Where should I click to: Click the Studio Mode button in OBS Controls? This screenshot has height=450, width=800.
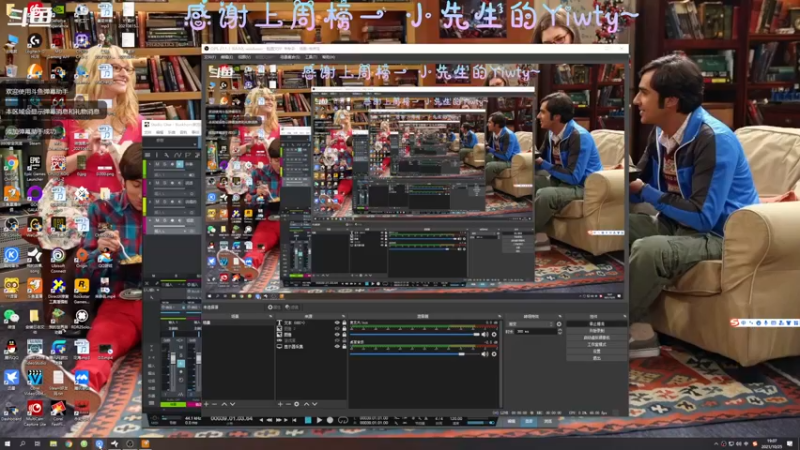point(596,344)
